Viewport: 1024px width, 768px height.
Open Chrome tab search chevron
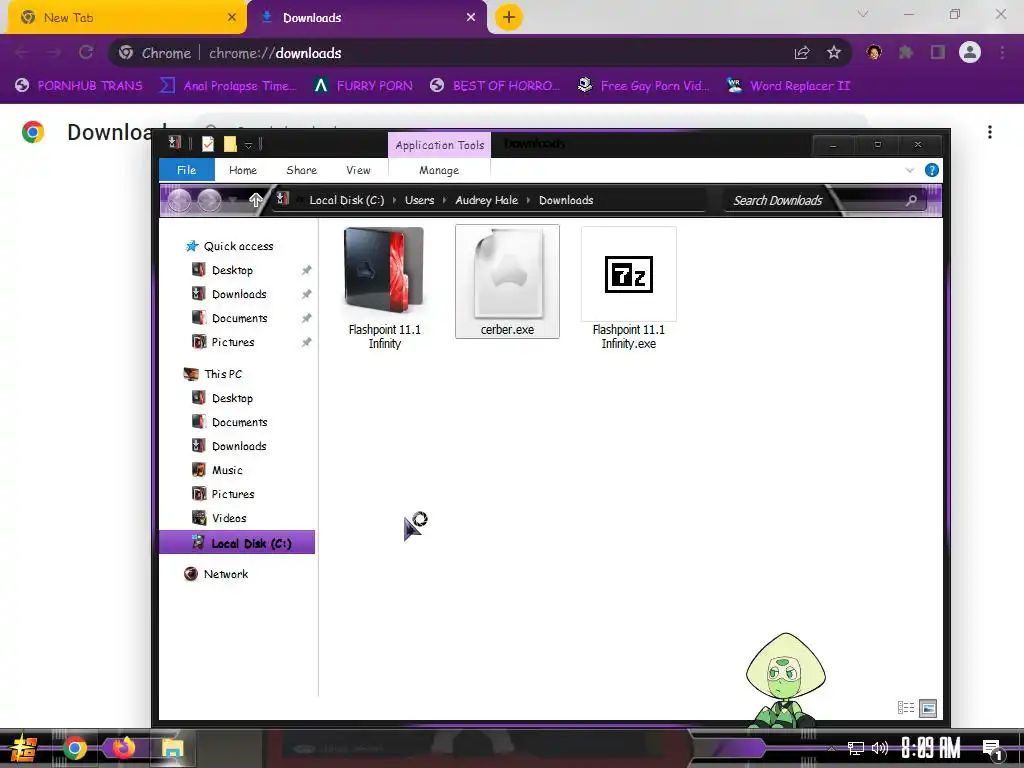[863, 14]
